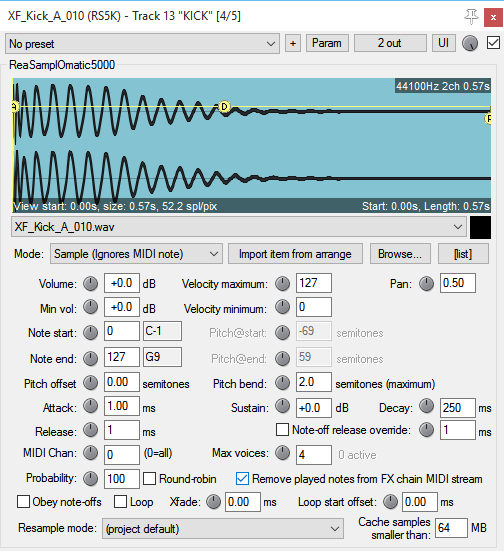
Task: Click the black color square
Action: 480,227
